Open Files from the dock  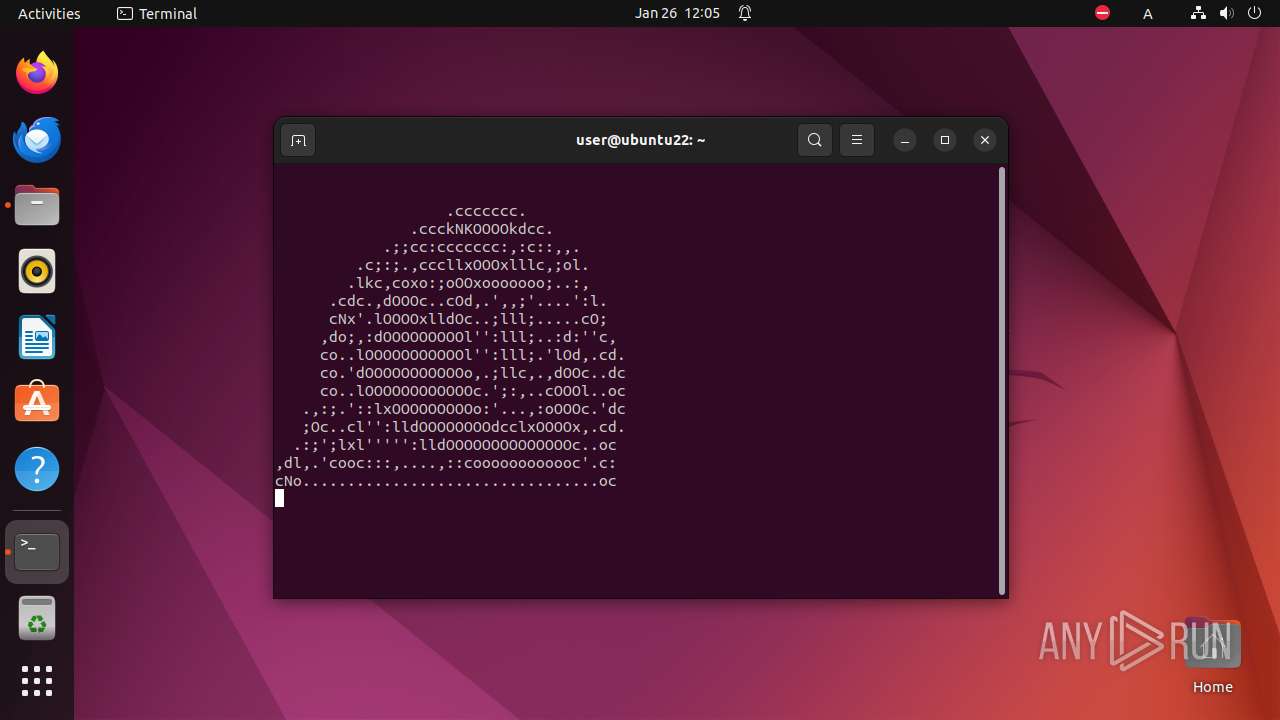pos(37,205)
